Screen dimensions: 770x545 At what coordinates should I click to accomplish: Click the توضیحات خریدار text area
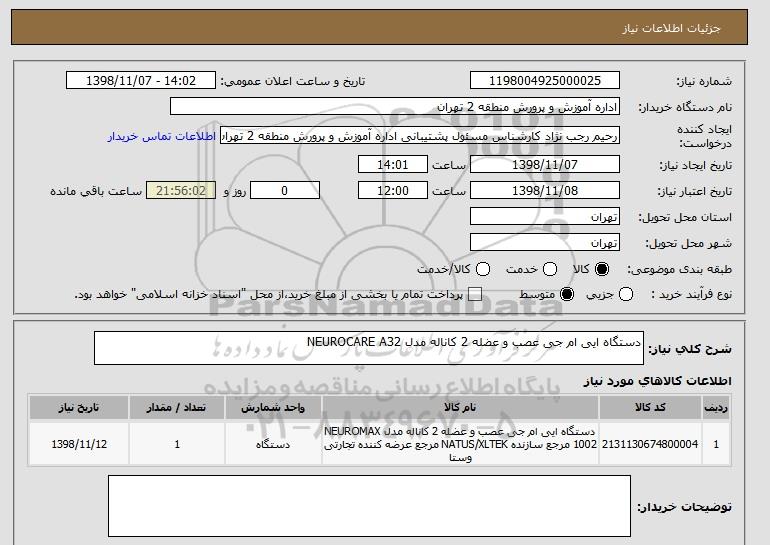(x=369, y=506)
